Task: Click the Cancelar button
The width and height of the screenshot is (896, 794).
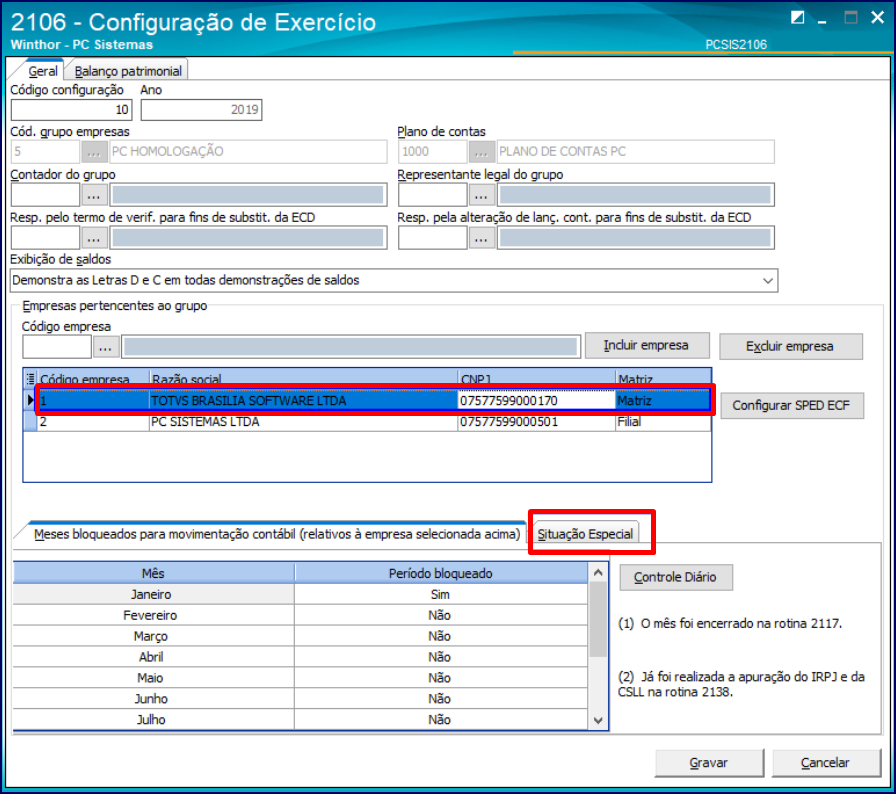Action: point(826,763)
